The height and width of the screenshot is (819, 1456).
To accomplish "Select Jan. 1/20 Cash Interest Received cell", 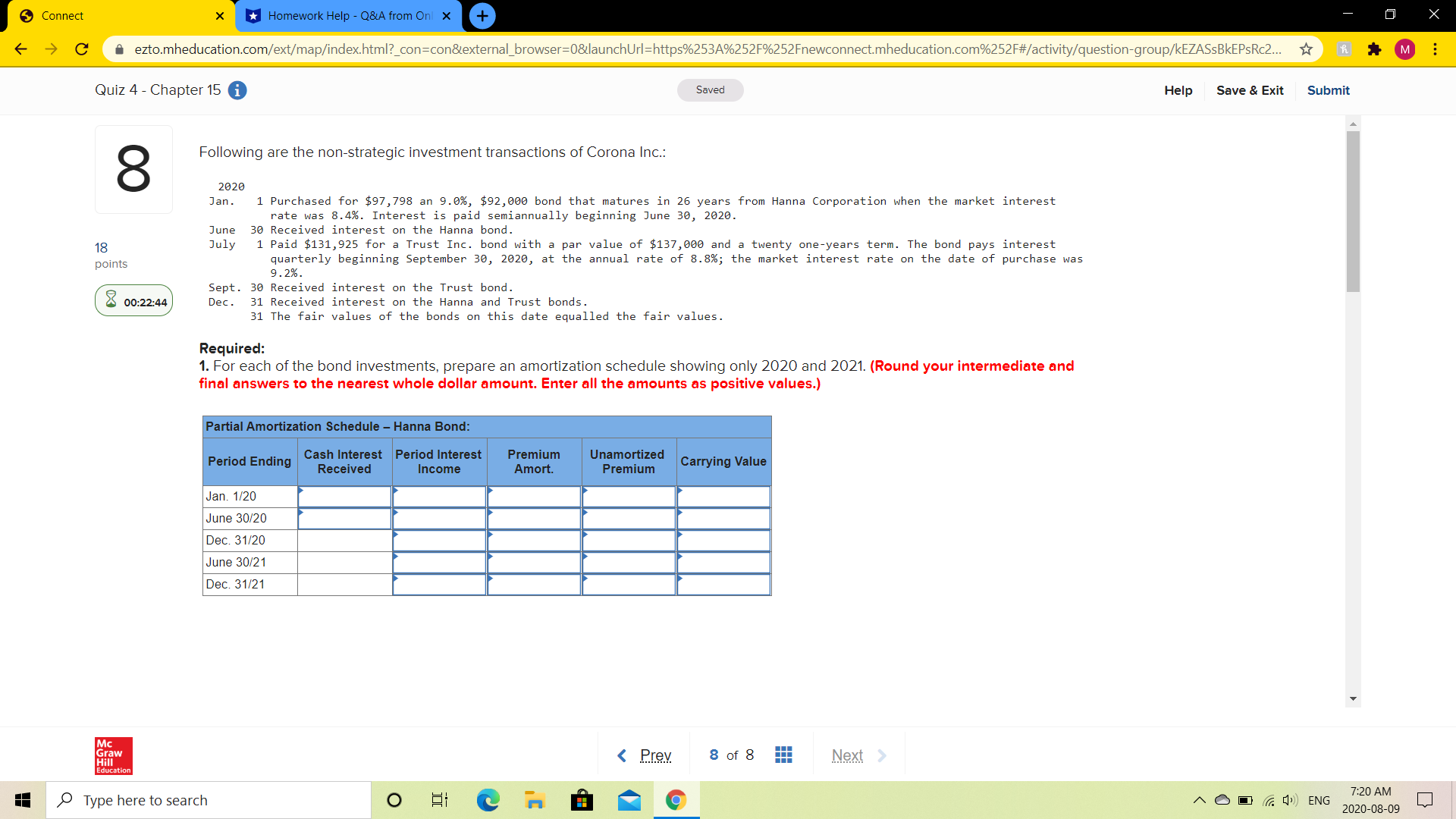I will point(345,497).
